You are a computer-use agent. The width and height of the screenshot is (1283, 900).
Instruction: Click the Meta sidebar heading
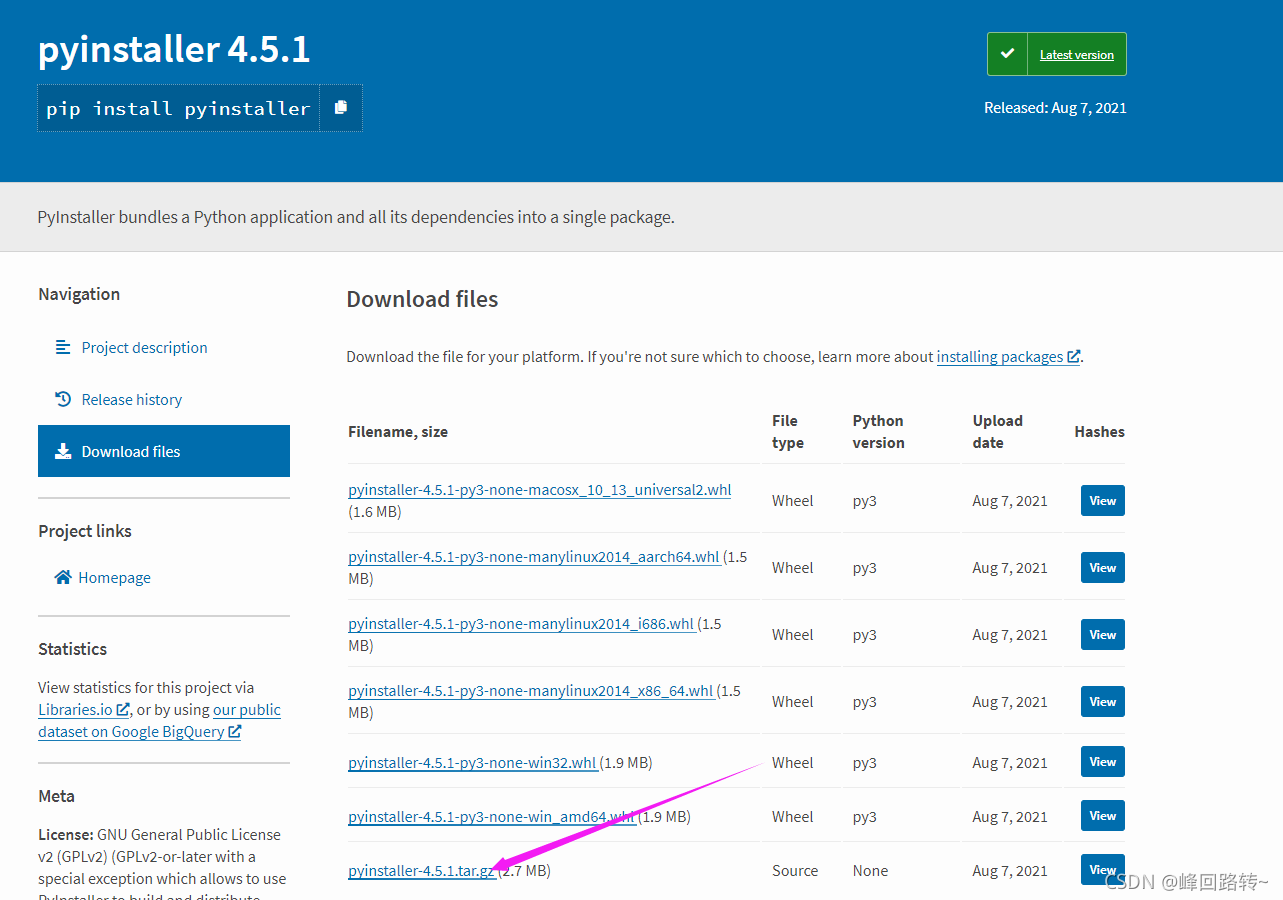coord(56,796)
